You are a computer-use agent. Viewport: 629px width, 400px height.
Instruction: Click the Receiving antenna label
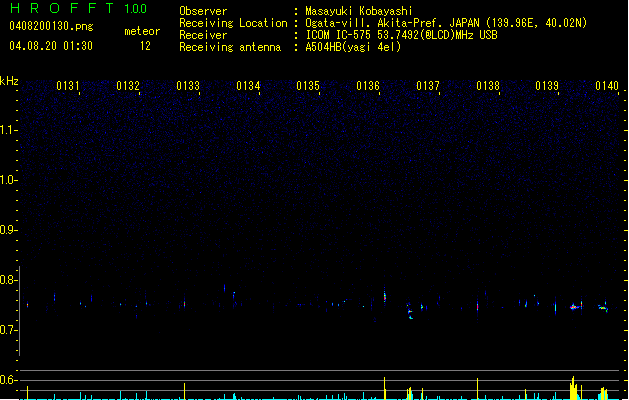[x=230, y=47]
